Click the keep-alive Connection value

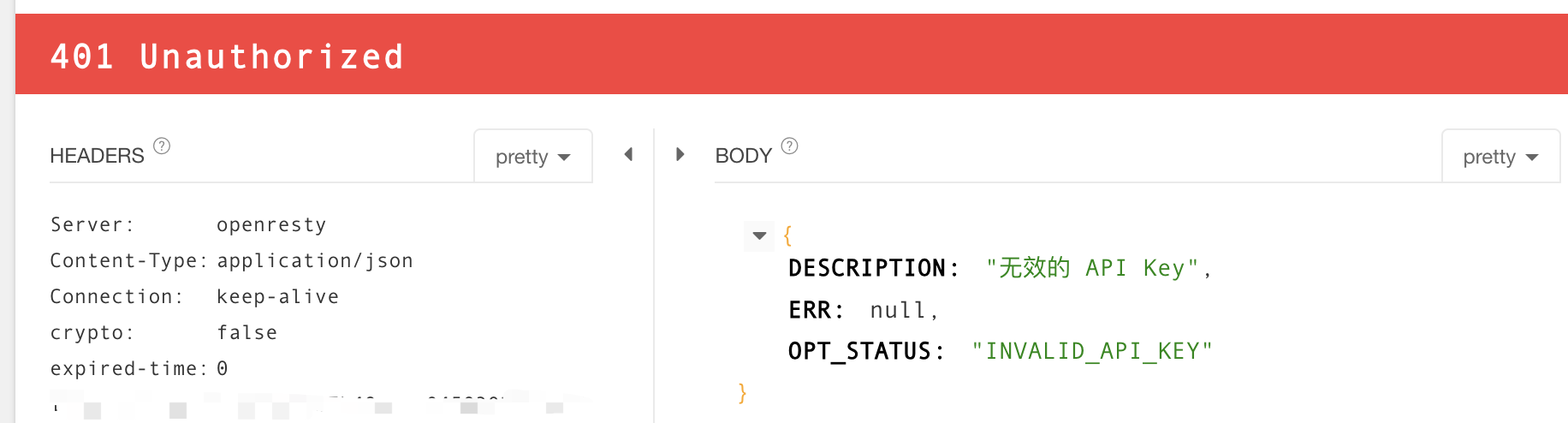tap(277, 297)
